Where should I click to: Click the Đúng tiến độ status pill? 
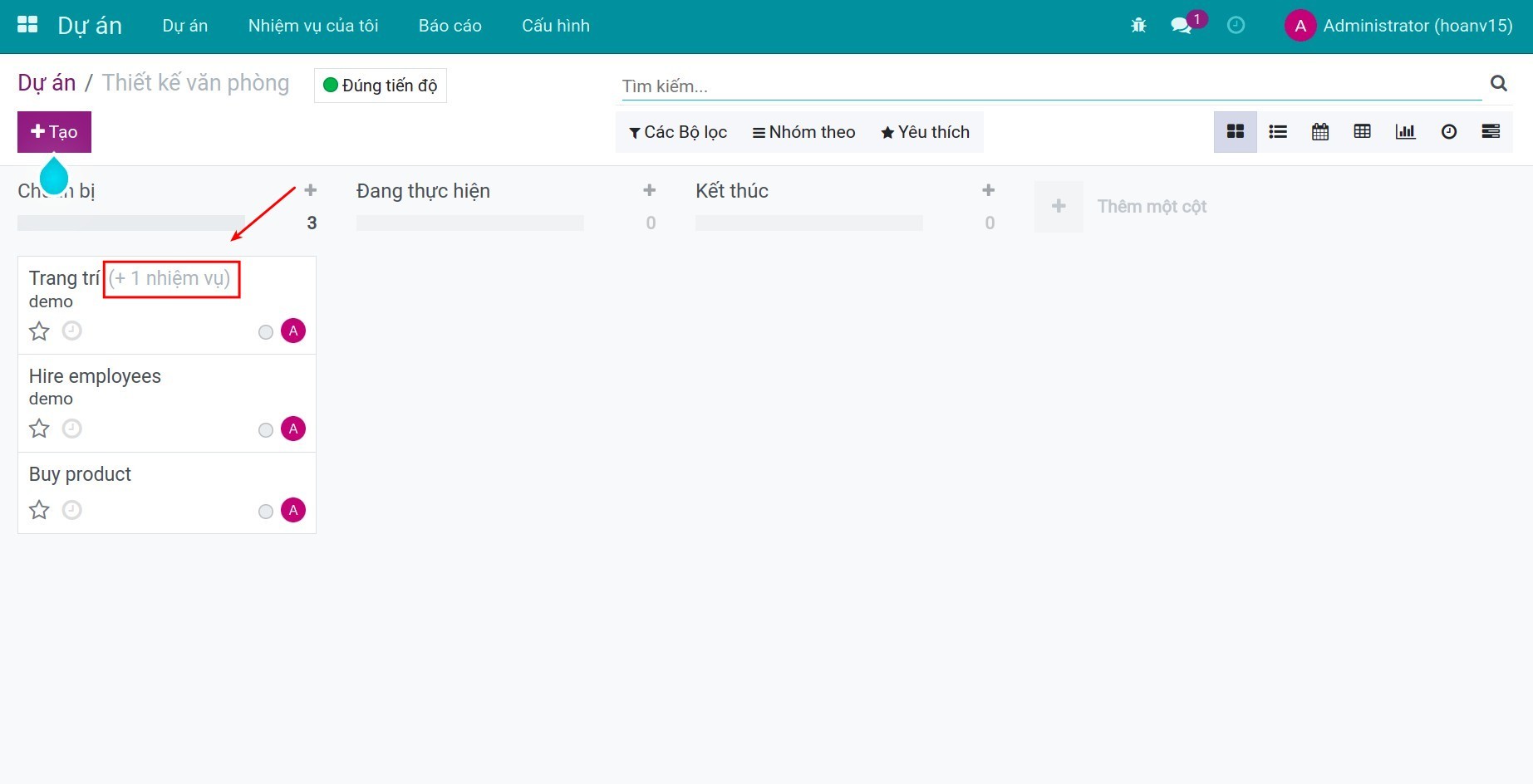[x=380, y=85]
